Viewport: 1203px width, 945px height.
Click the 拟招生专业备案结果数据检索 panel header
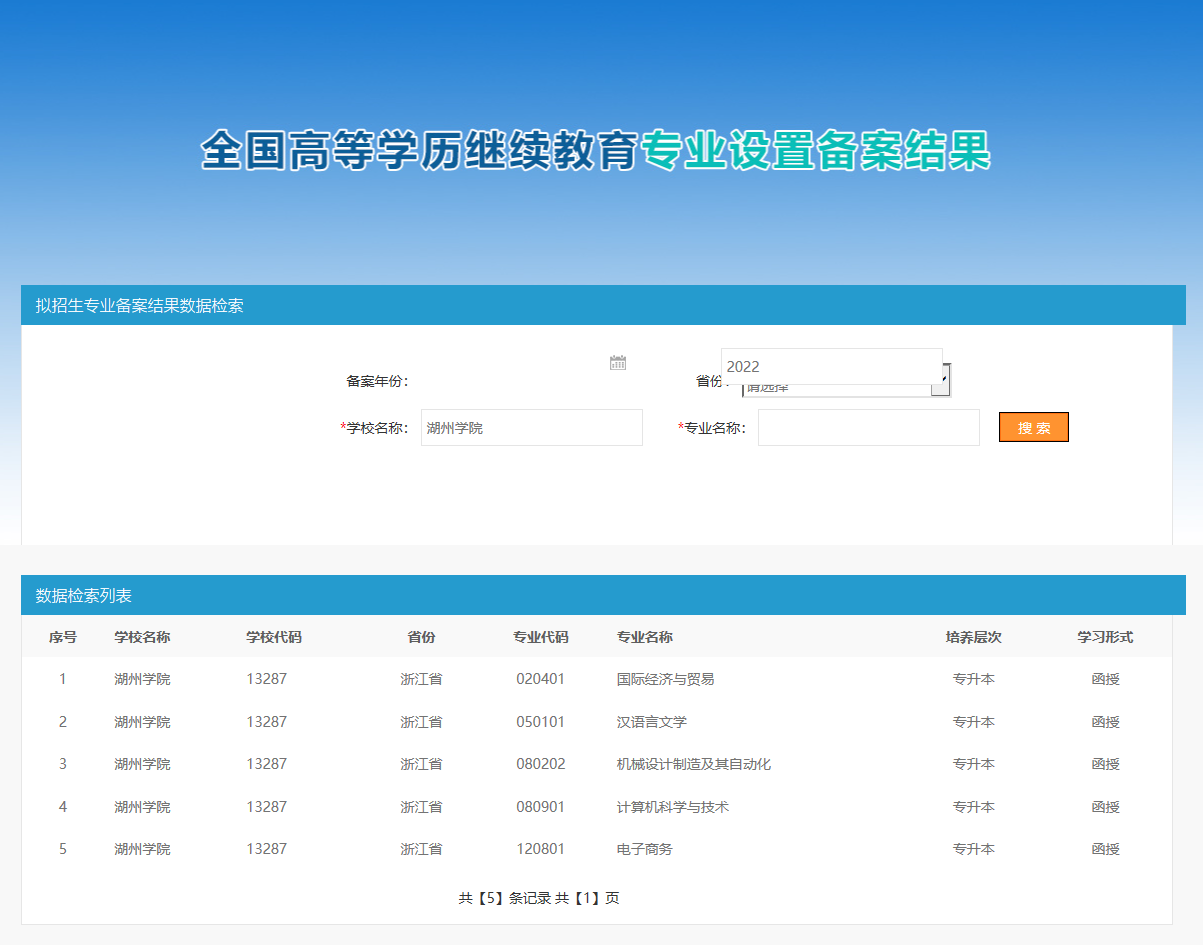coord(139,305)
